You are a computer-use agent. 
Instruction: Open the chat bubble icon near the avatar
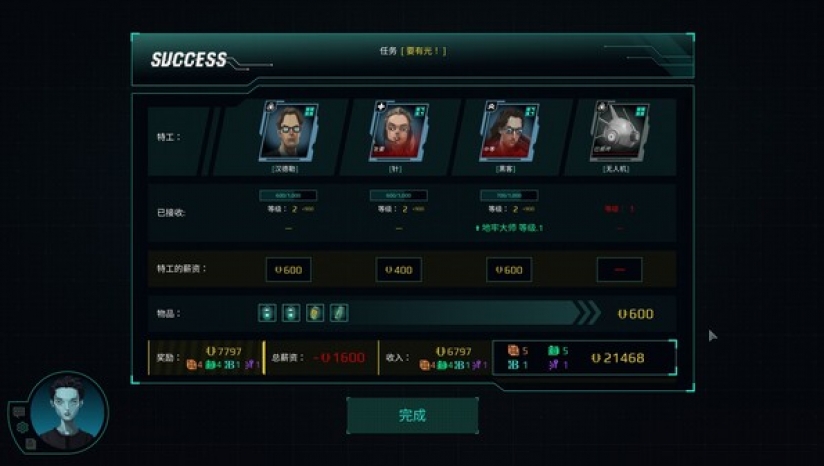[x=19, y=412]
